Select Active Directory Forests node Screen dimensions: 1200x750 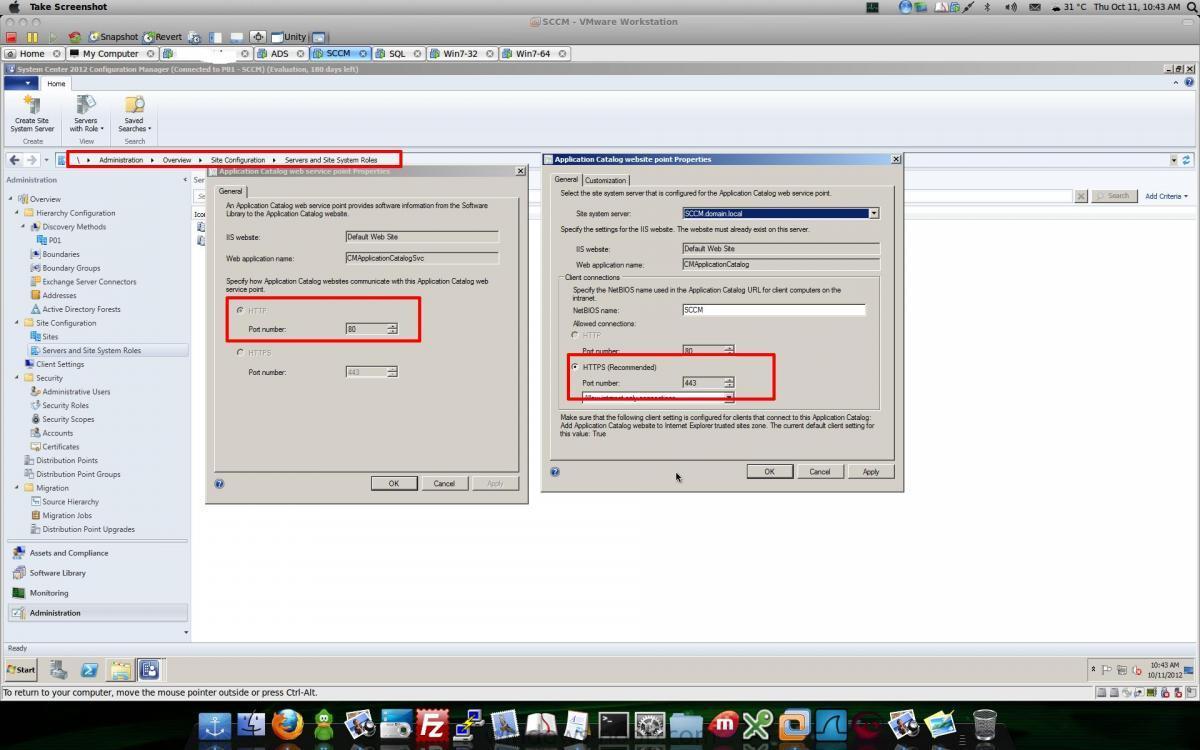point(81,309)
